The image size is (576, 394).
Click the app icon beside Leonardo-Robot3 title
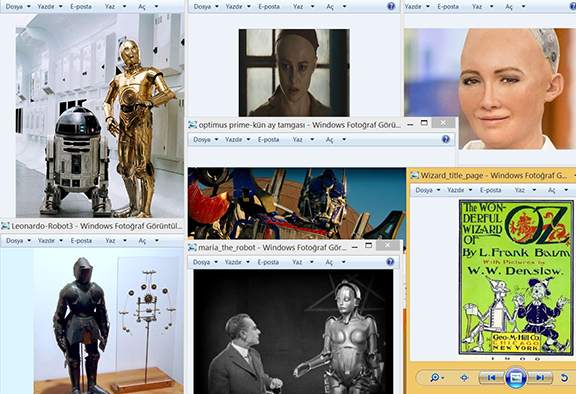(x=5, y=226)
